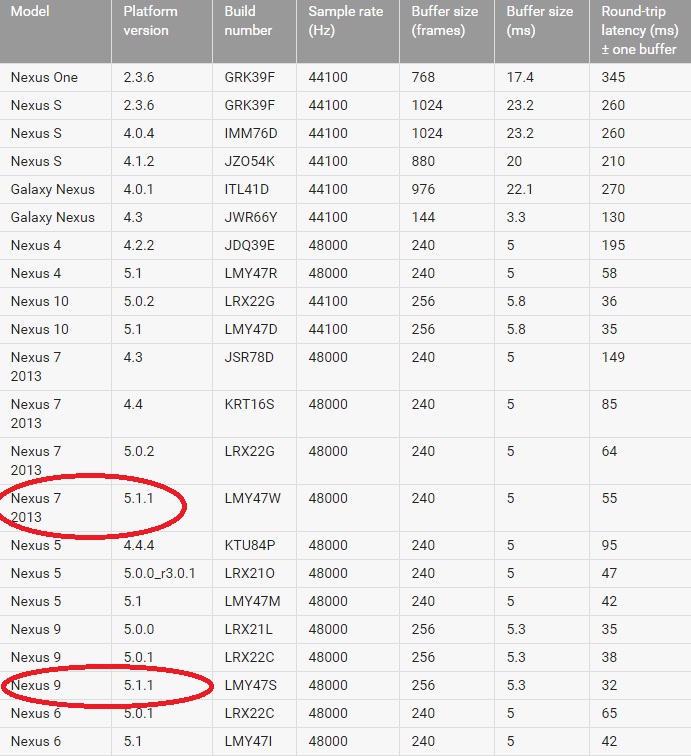Click build number JZO54K
The width and height of the screenshot is (691, 756).
coord(250,161)
